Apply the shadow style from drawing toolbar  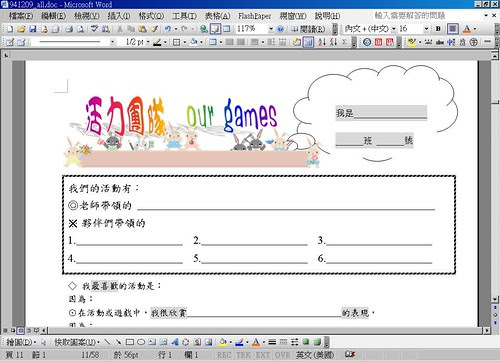click(306, 342)
